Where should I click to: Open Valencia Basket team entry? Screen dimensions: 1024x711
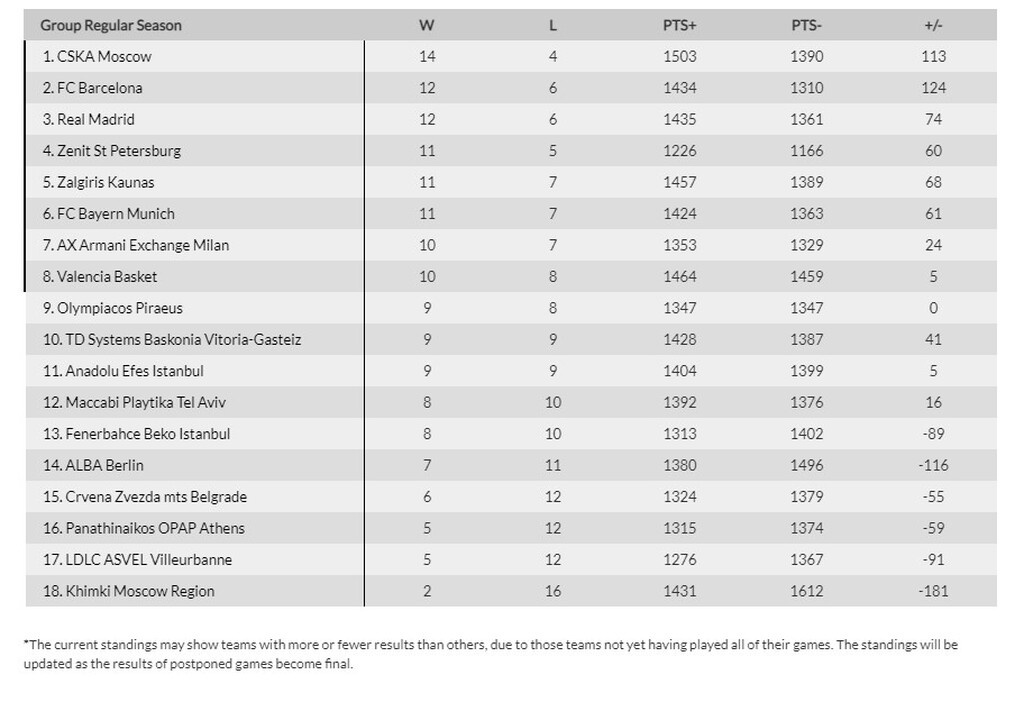pyautogui.click(x=107, y=277)
